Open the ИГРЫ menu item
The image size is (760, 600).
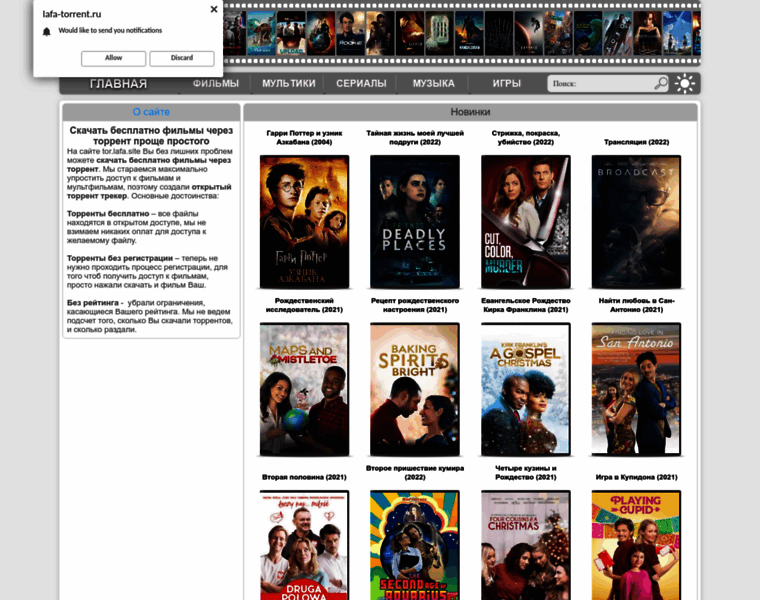507,83
